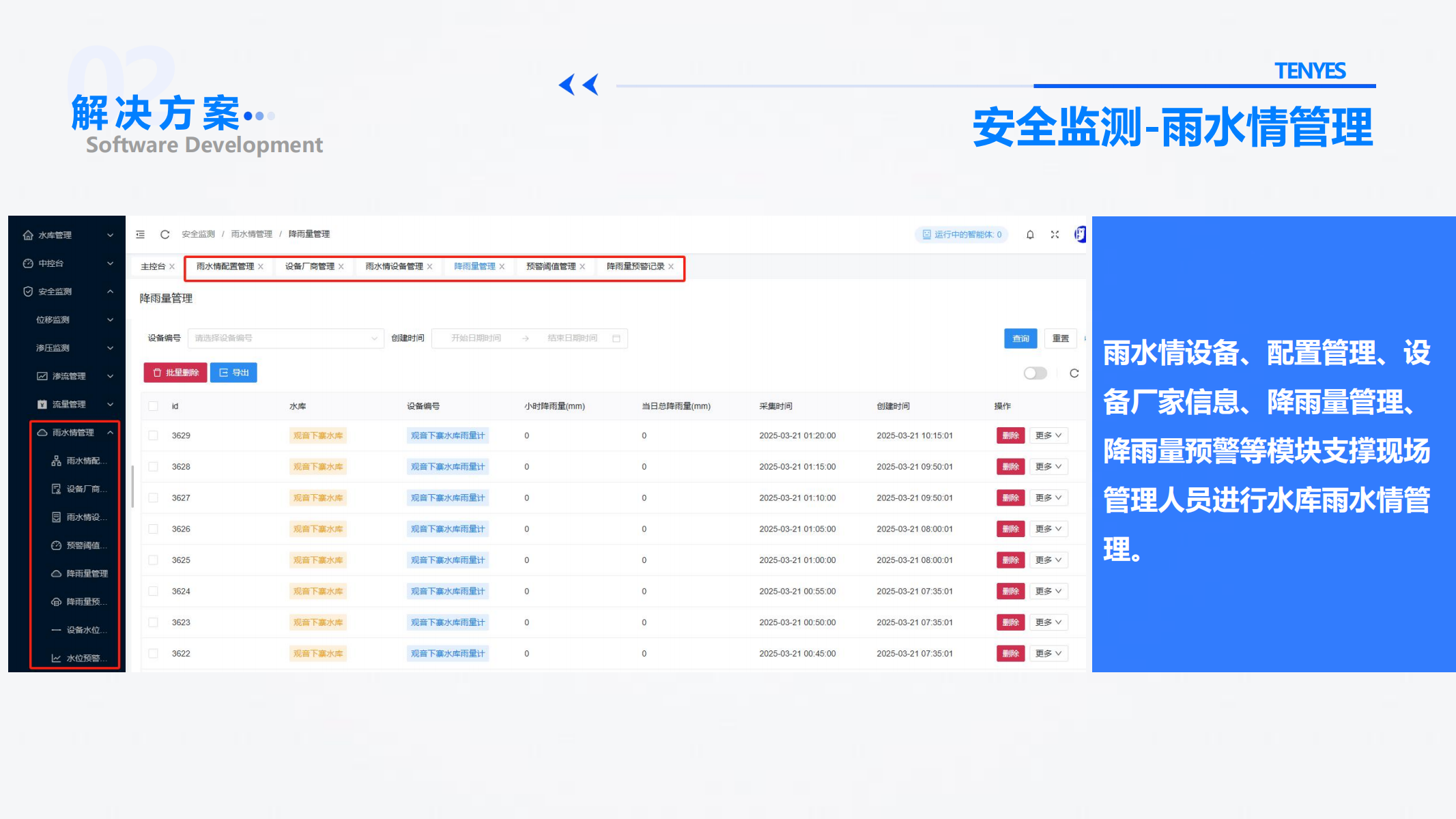Screen dimensions: 1456x819
Task: Click the calendar icon in date range field
Action: coord(616,339)
